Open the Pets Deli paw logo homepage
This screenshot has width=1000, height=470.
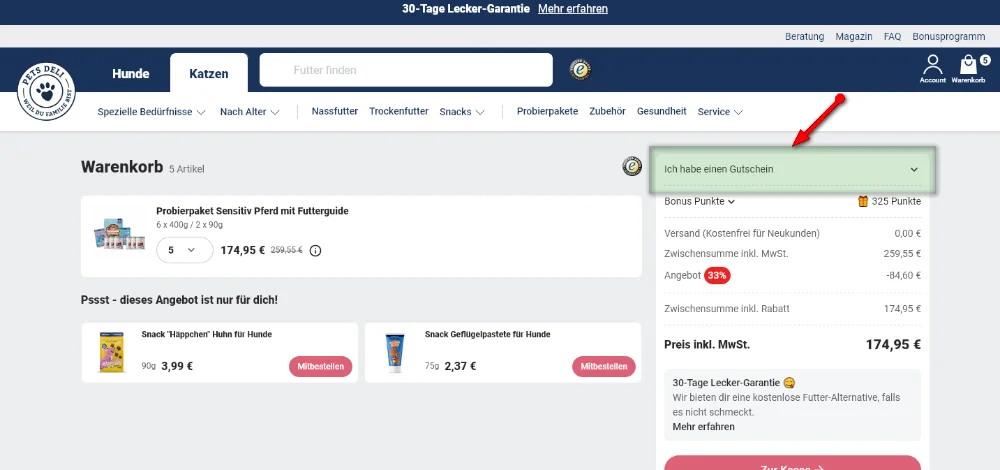click(46, 92)
